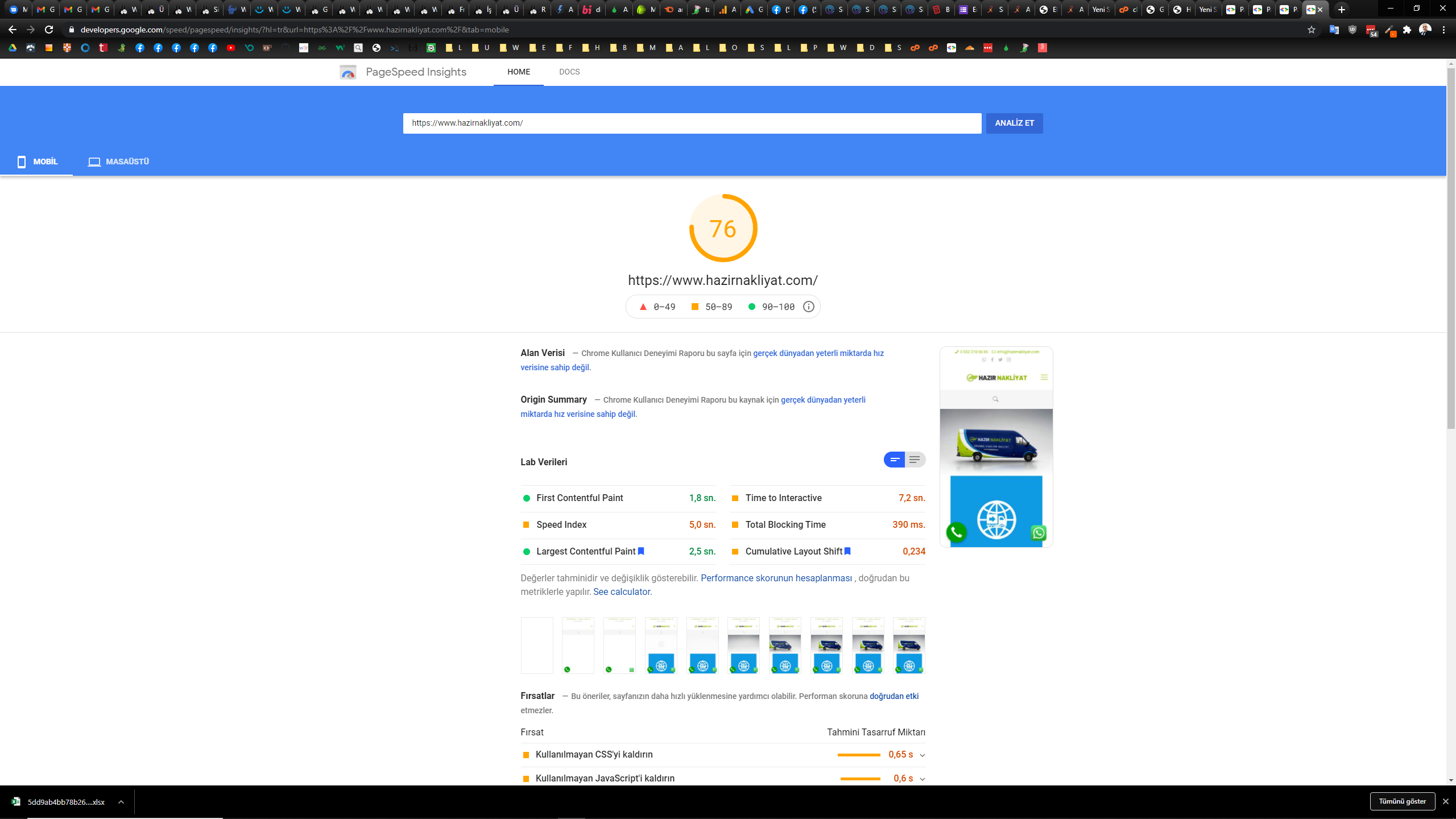Click Cumulative Layout Shift bookmark flag
This screenshot has width=1456, height=819.
click(847, 551)
